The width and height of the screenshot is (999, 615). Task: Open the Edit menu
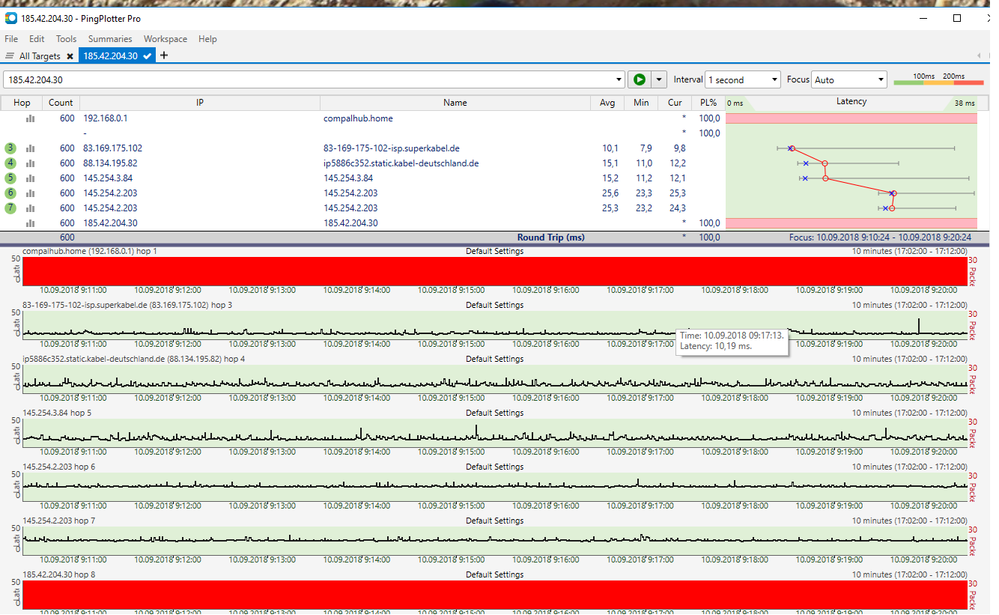coord(36,39)
